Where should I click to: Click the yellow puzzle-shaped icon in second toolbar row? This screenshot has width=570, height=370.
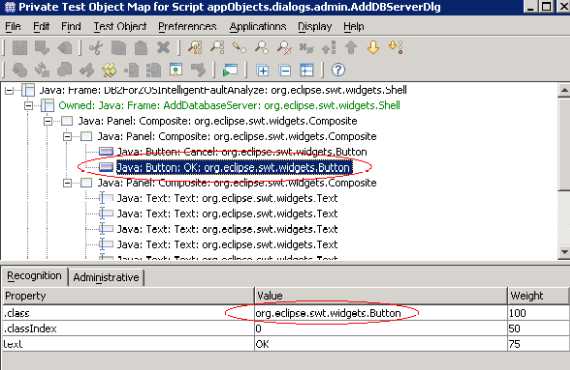pos(109,70)
